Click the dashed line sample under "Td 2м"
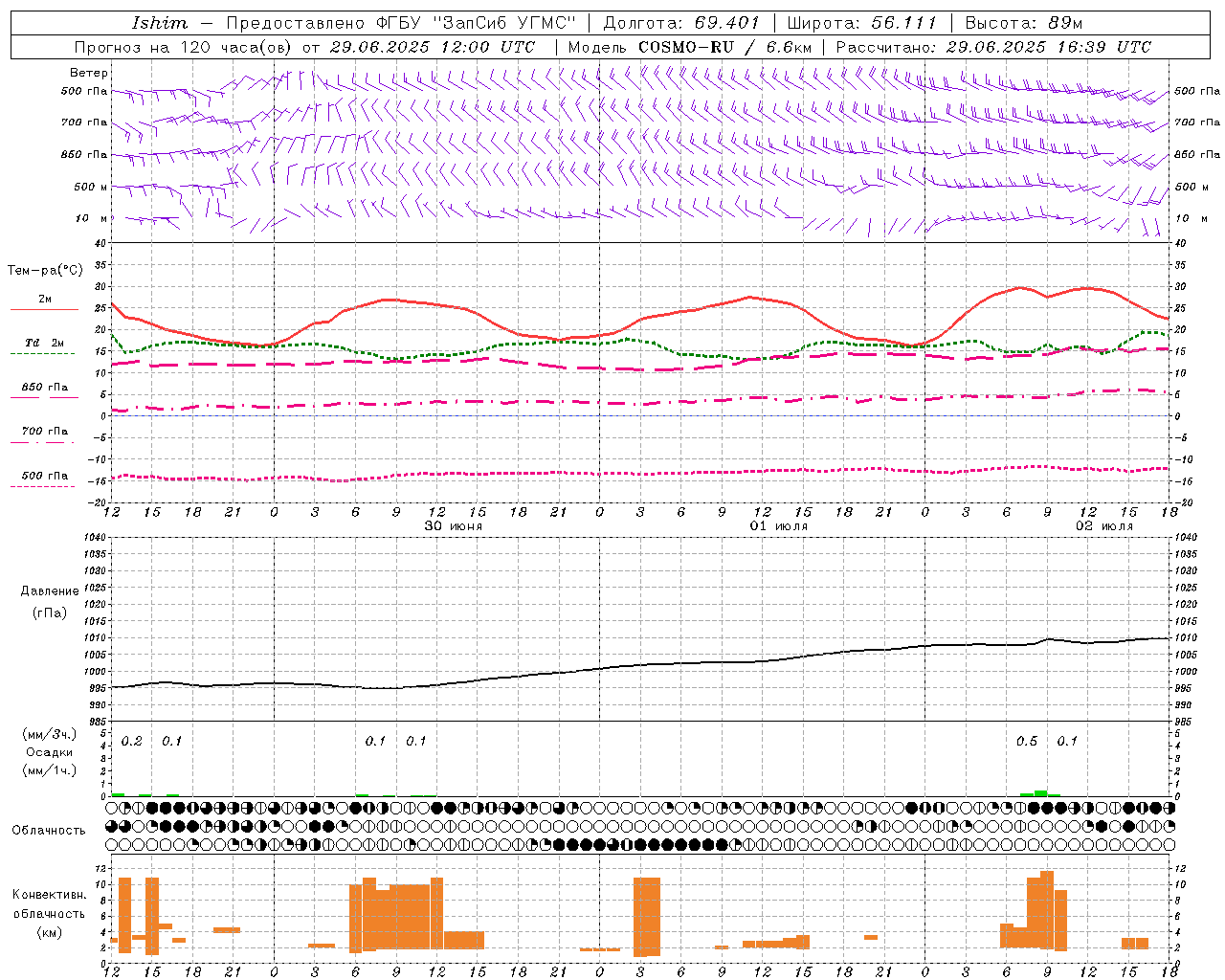The image size is (1225, 980). pos(43,353)
